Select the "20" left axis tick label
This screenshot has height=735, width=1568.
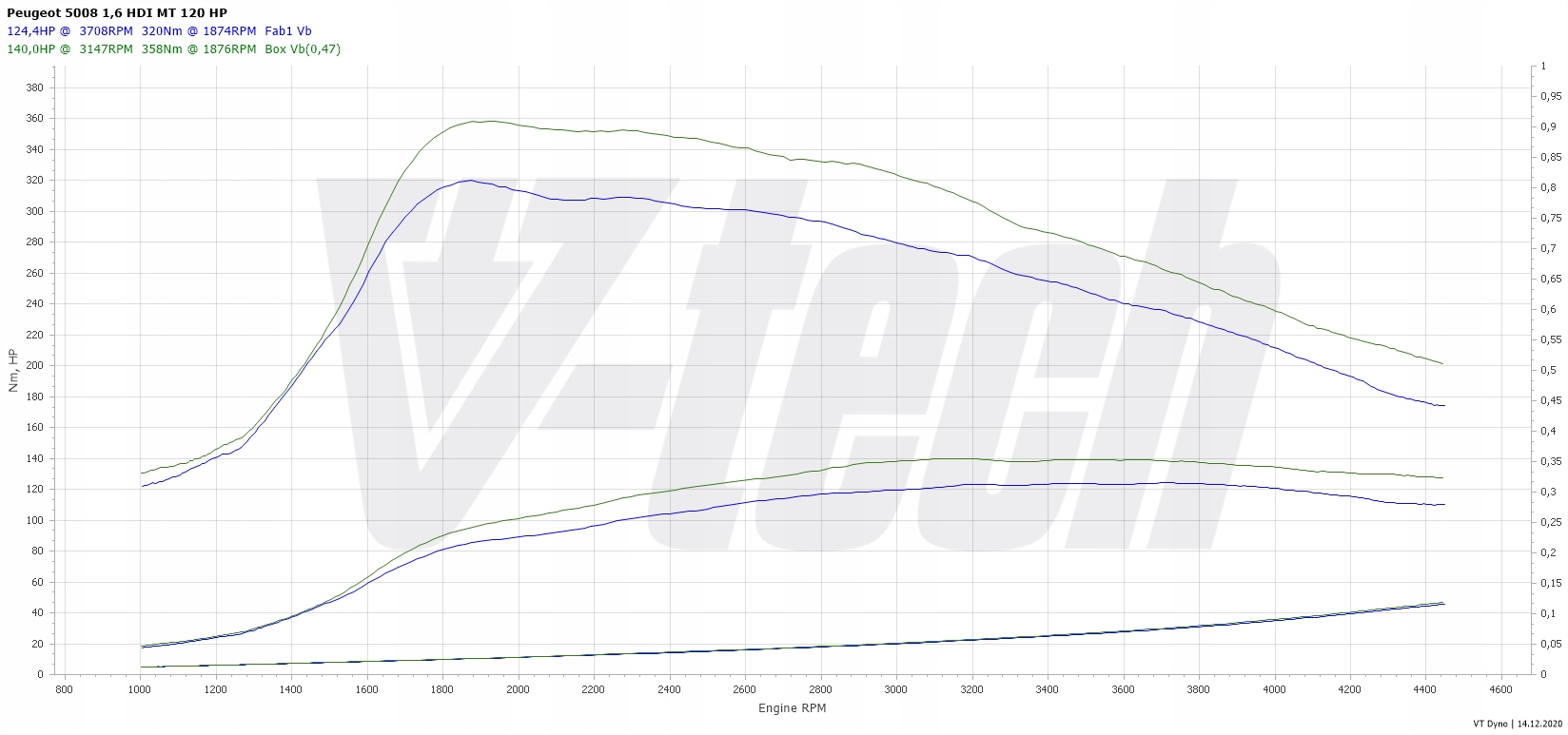(x=37, y=644)
